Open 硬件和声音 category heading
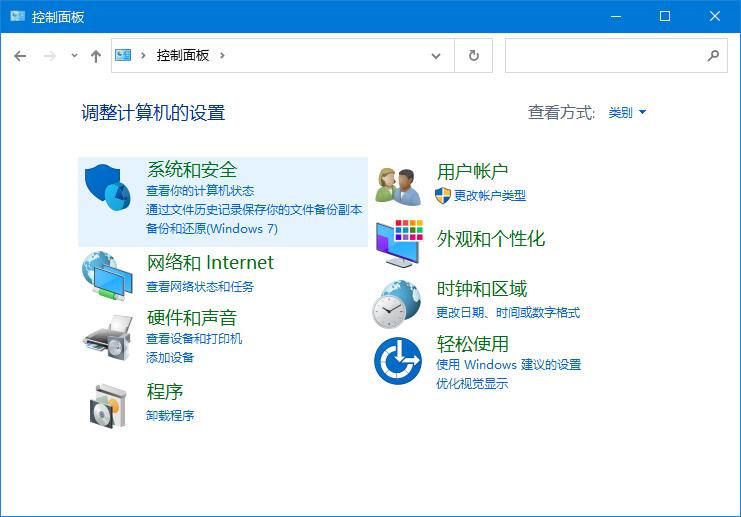 tap(192, 317)
